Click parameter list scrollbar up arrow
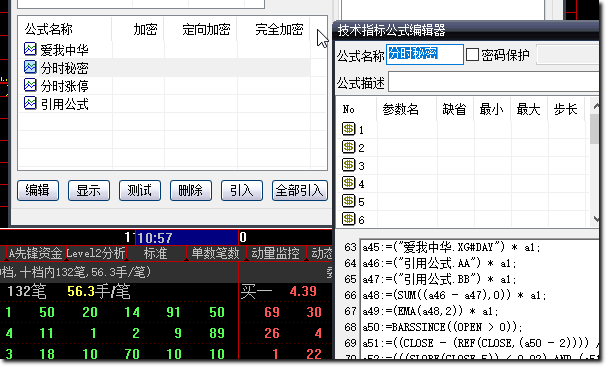Image resolution: width=608 pixels, height=367 pixels. coord(595,106)
